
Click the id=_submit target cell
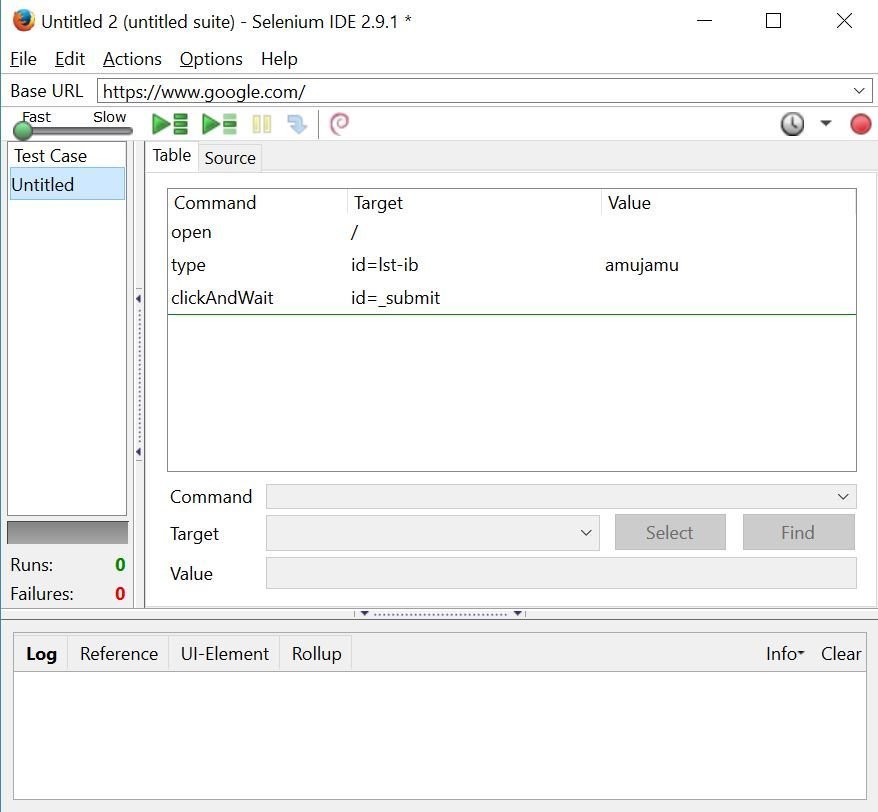click(395, 298)
